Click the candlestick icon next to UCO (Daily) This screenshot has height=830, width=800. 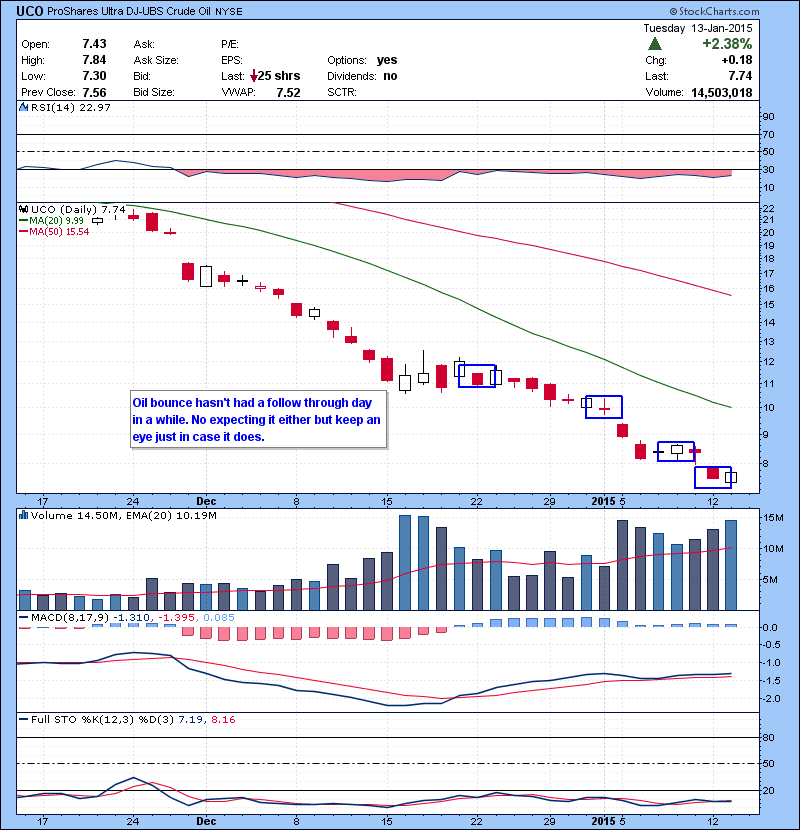[x=23, y=209]
